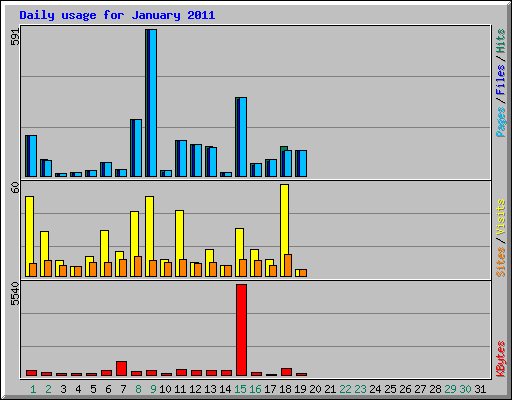Click day label 23 on the x-axis
512x400 pixels.
[360, 389]
